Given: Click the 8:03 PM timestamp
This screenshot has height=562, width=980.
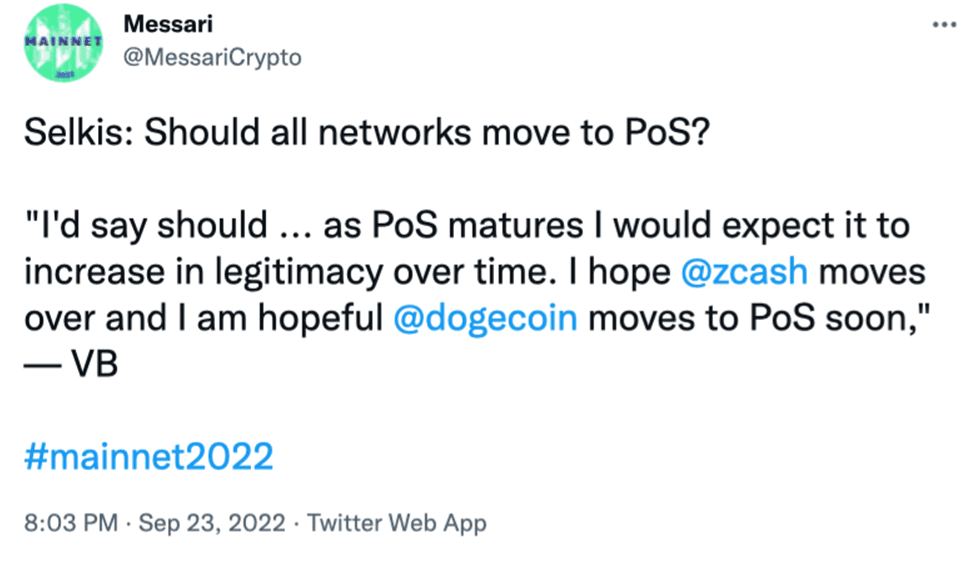Looking at the screenshot, I should point(71,523).
